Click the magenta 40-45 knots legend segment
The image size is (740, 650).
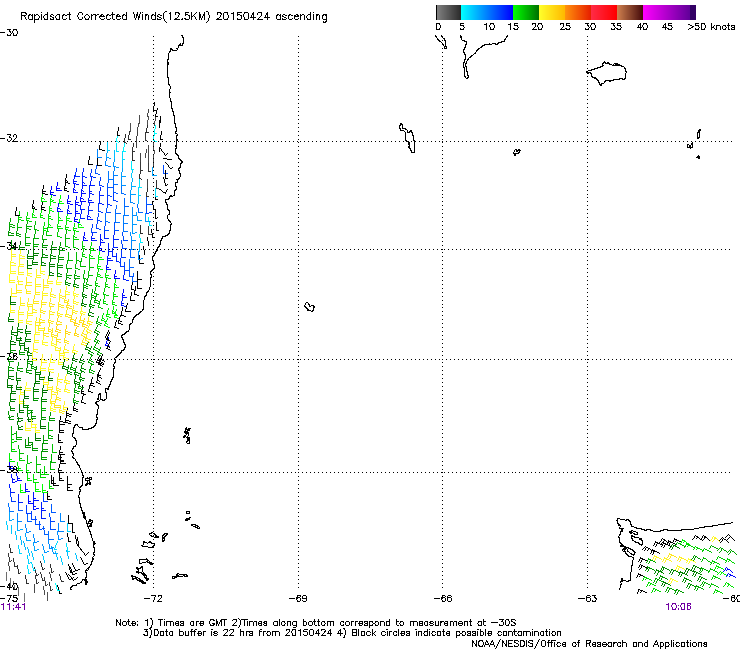pyautogui.click(x=656, y=12)
